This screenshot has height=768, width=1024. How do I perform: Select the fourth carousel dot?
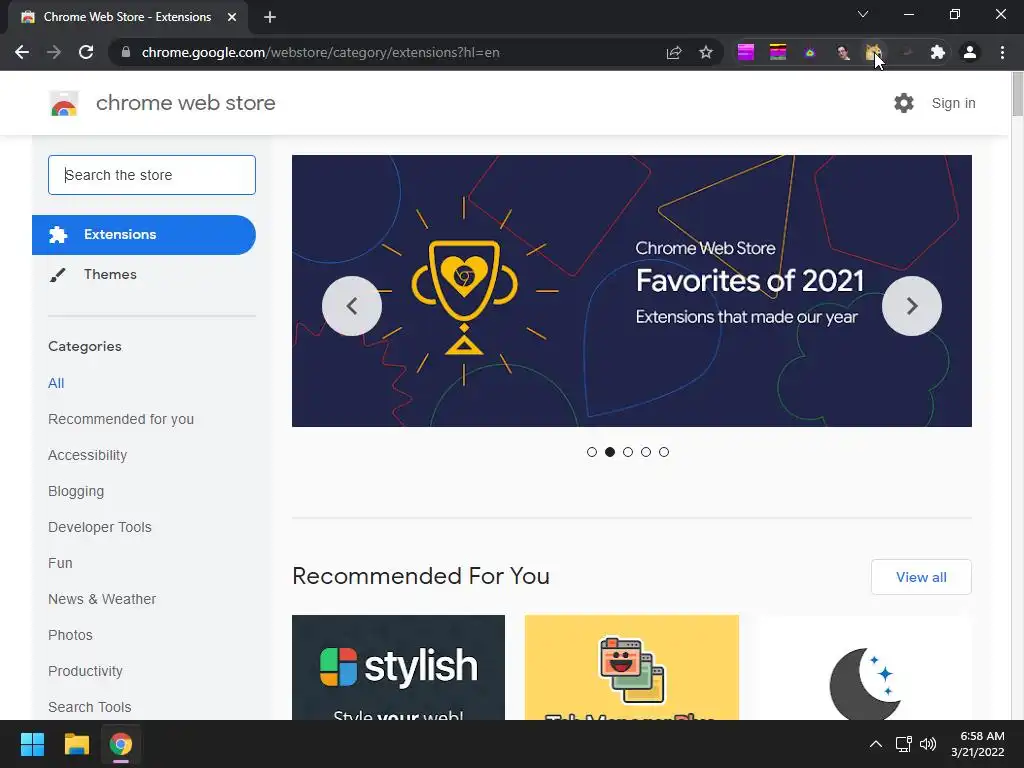646,452
